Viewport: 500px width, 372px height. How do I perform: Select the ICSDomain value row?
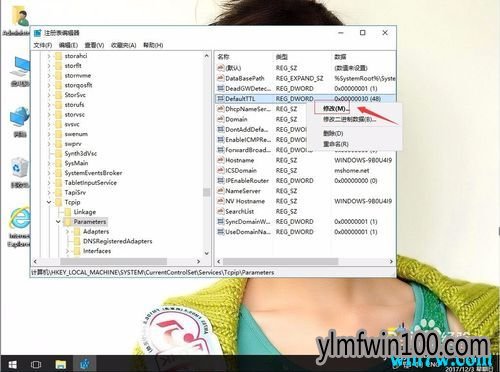coord(305,170)
